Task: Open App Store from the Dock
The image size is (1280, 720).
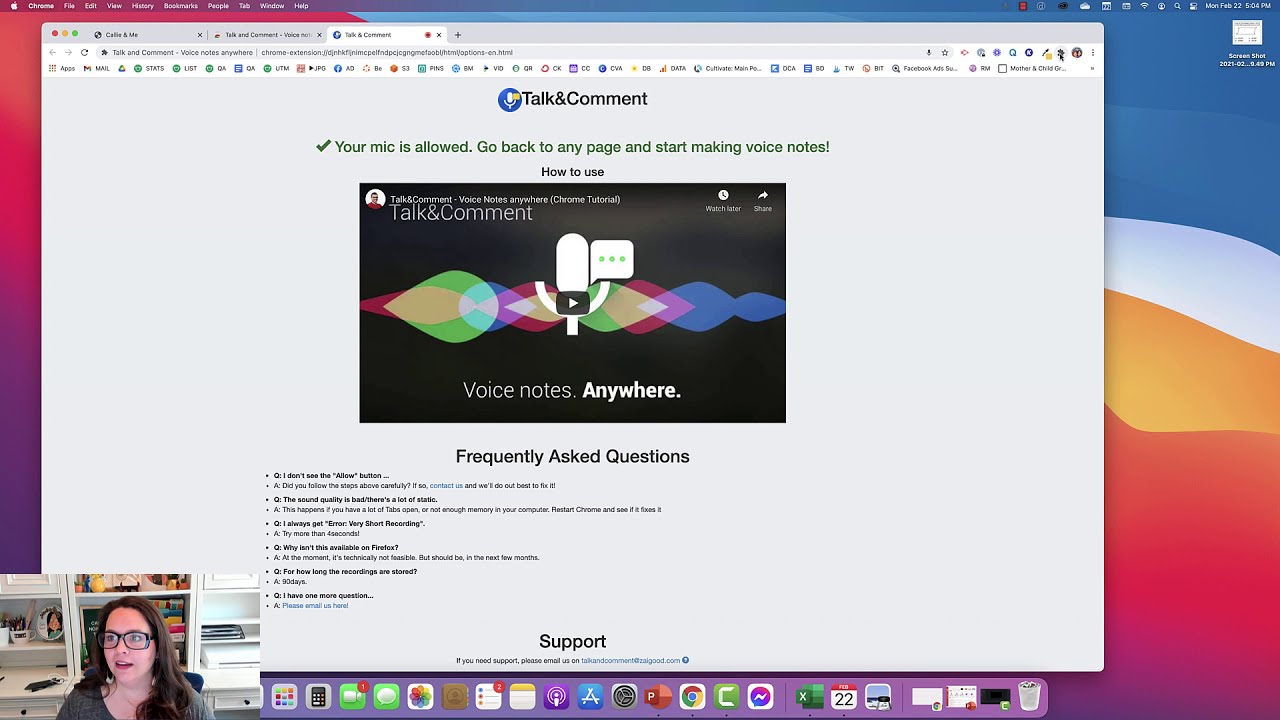Action: click(590, 696)
